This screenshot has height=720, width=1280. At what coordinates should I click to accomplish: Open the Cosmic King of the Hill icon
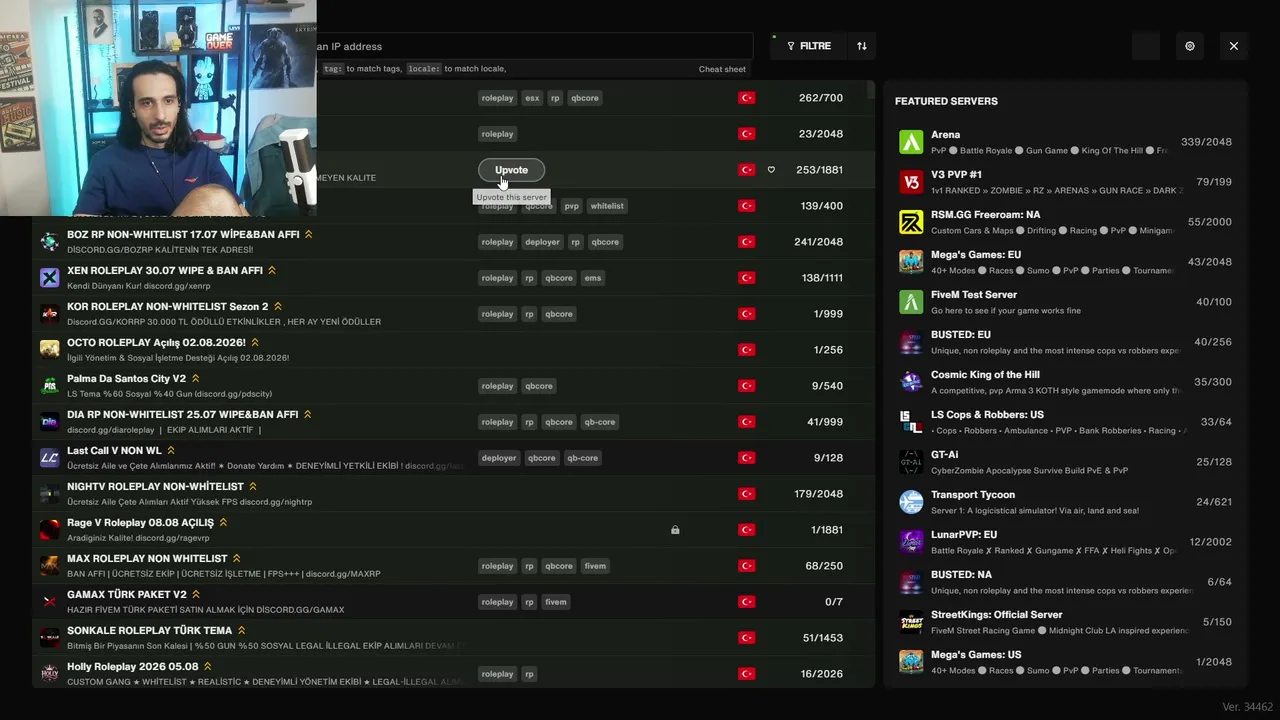coord(911,382)
